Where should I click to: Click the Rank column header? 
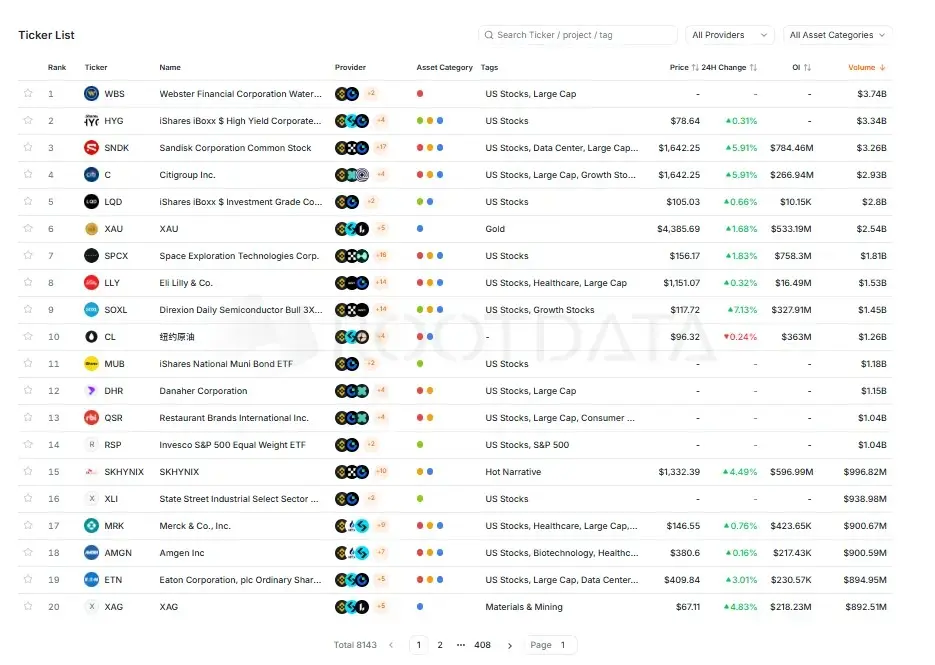pos(57,67)
